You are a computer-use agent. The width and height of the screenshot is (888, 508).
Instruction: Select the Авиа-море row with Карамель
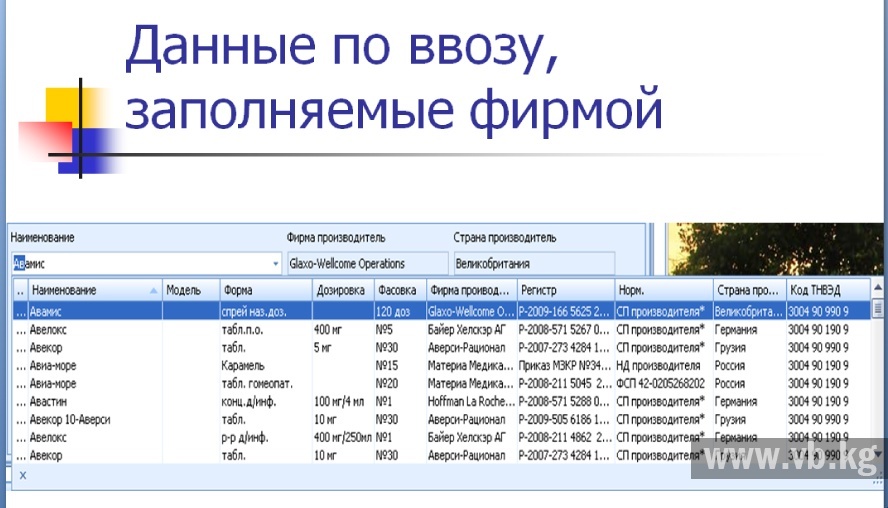coord(442,366)
